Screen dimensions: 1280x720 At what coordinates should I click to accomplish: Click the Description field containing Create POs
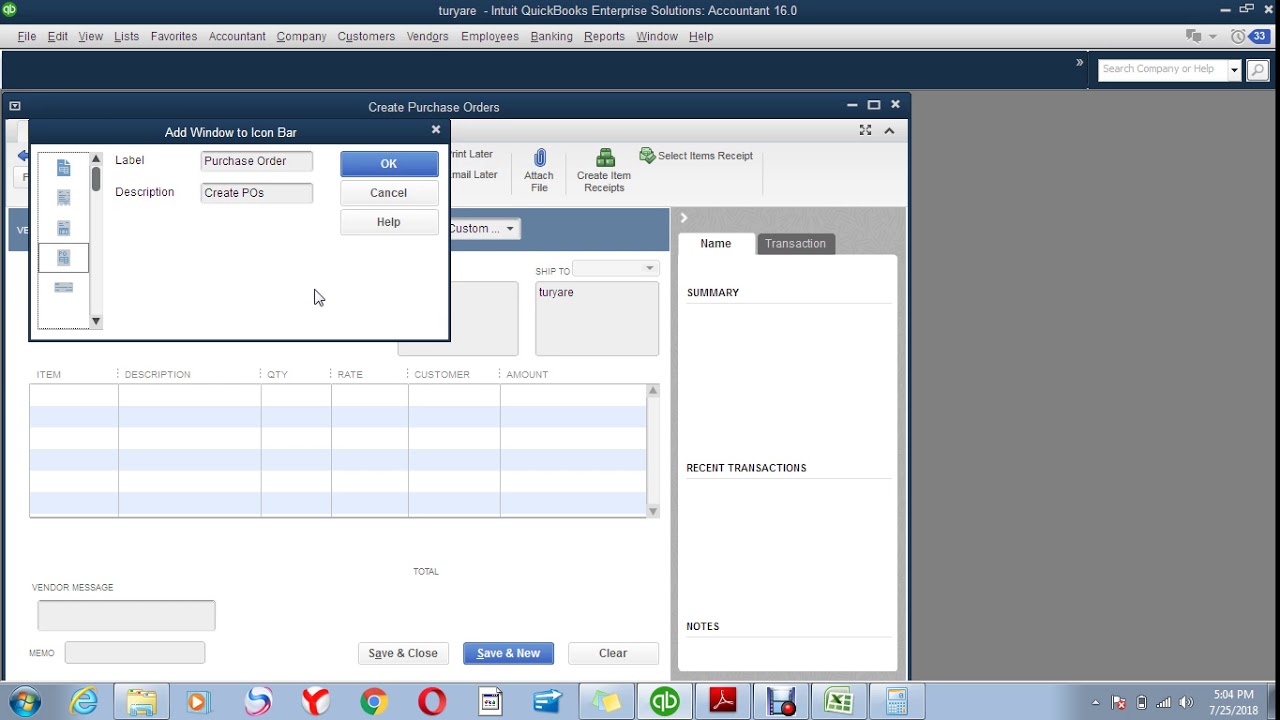257,193
